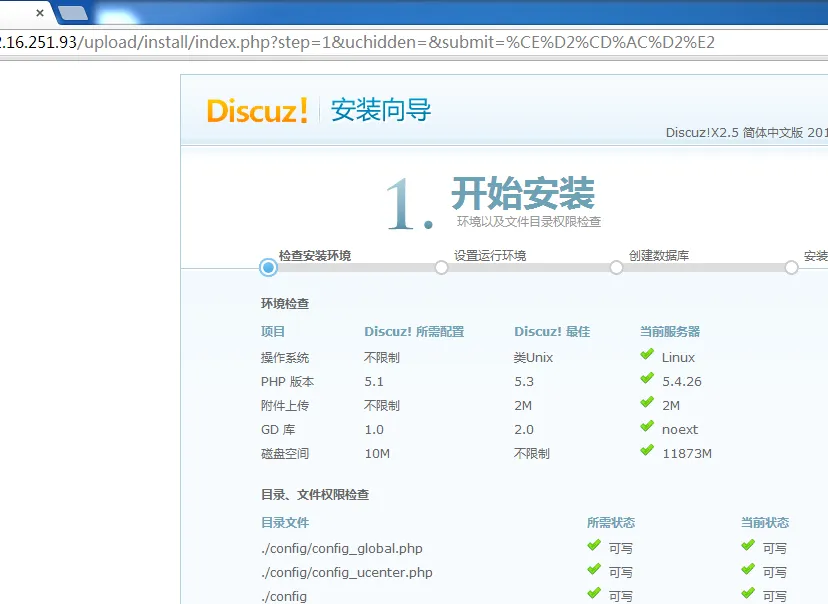Click the Discuz! 最佳 column header
This screenshot has height=604, width=828.
tap(552, 332)
